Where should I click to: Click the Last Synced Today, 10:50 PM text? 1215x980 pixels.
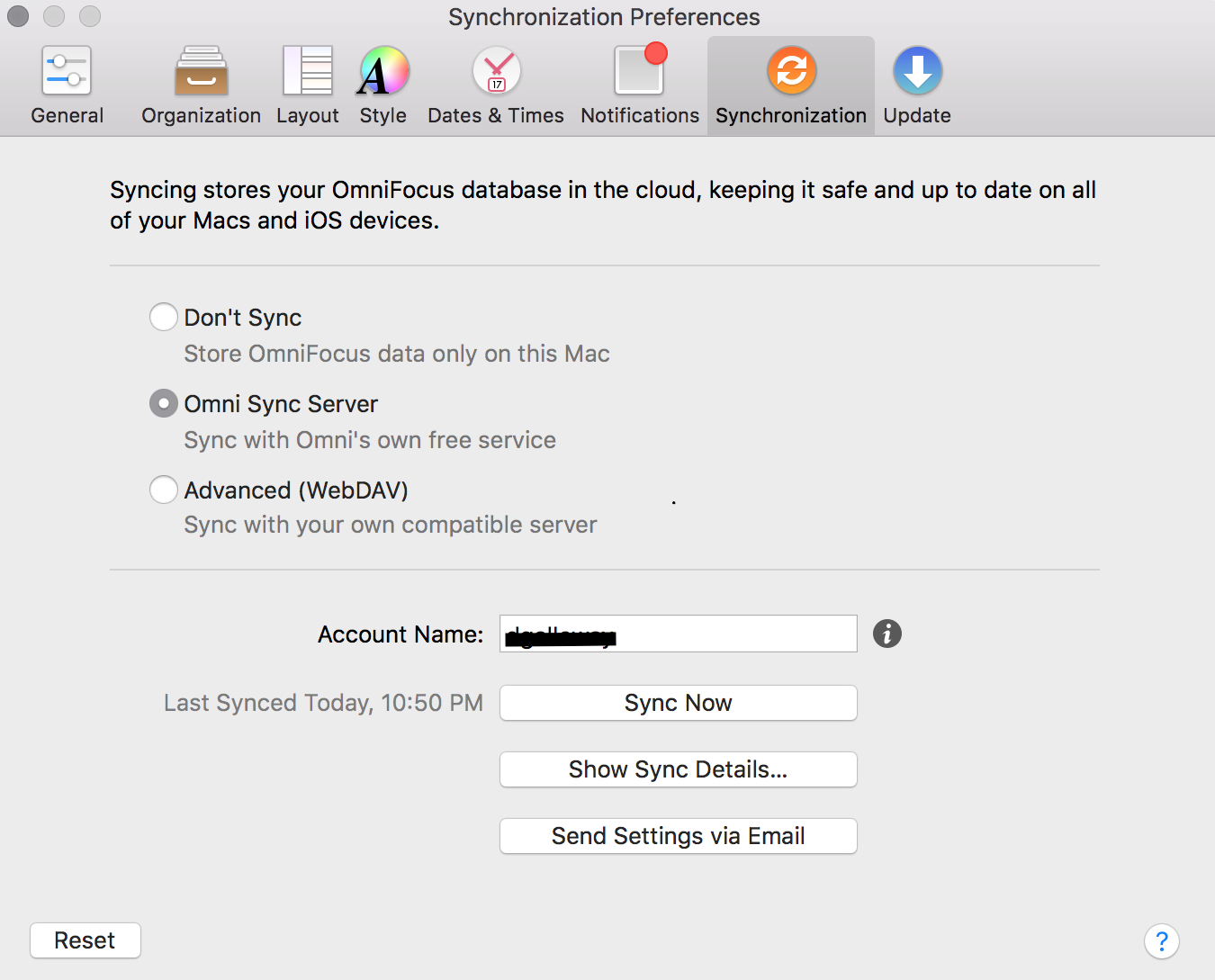323,703
